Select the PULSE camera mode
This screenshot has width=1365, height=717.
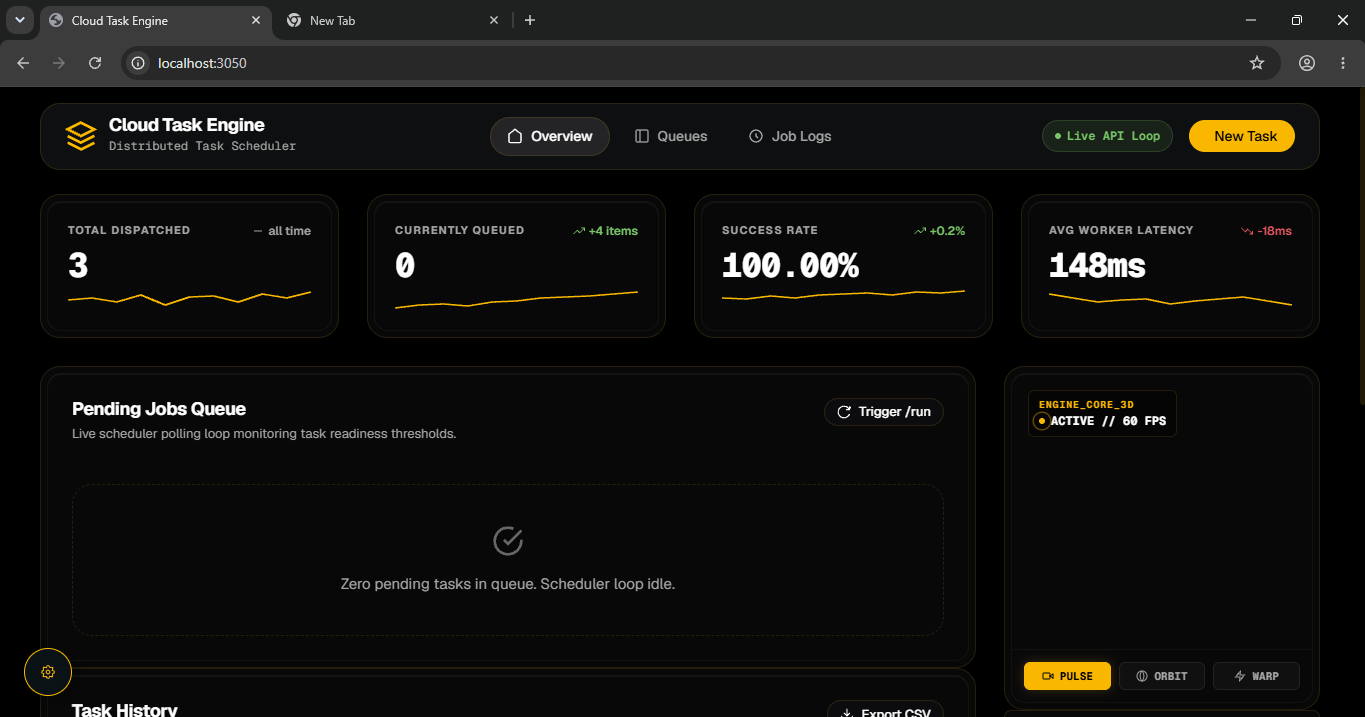(x=1067, y=676)
